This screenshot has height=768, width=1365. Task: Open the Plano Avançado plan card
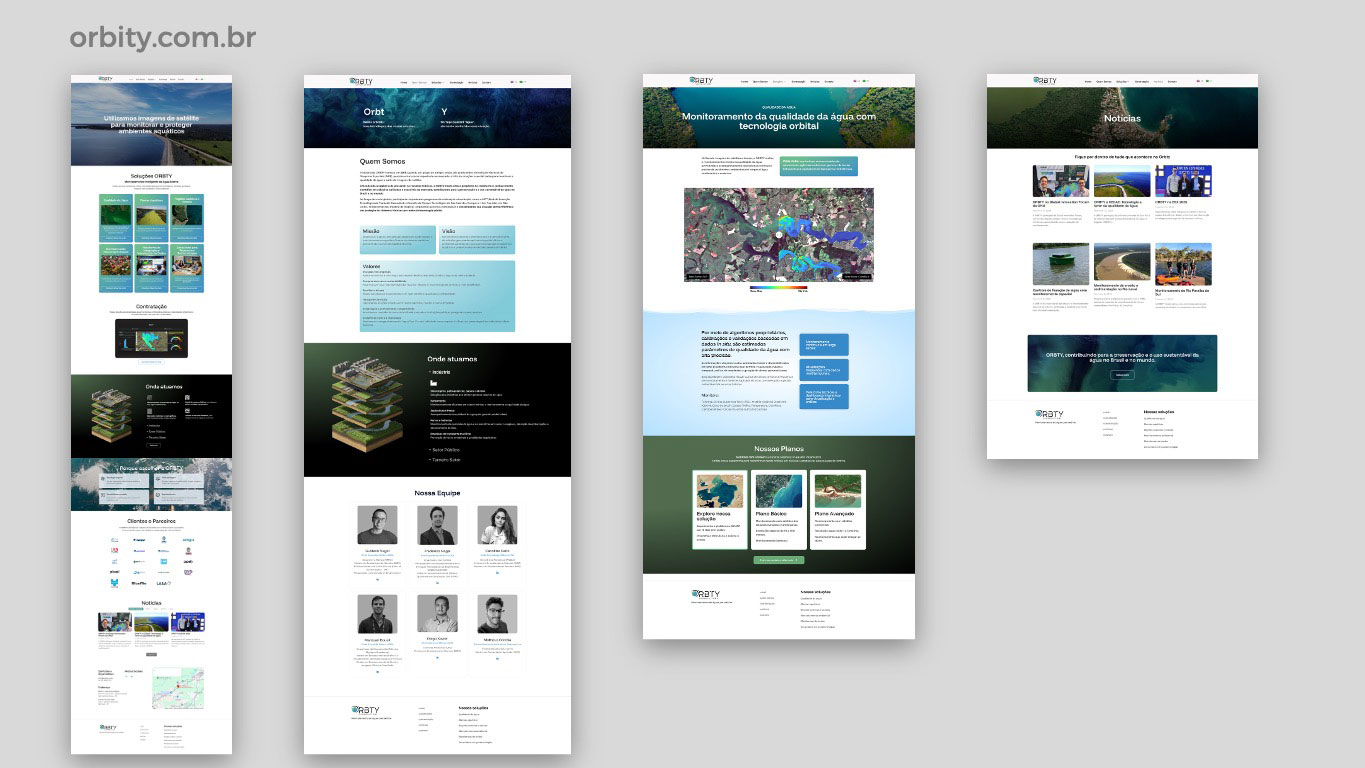[837, 510]
